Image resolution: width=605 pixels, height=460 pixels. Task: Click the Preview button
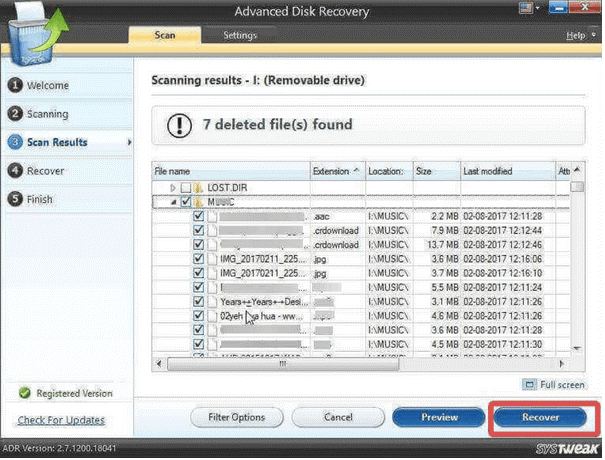439,417
